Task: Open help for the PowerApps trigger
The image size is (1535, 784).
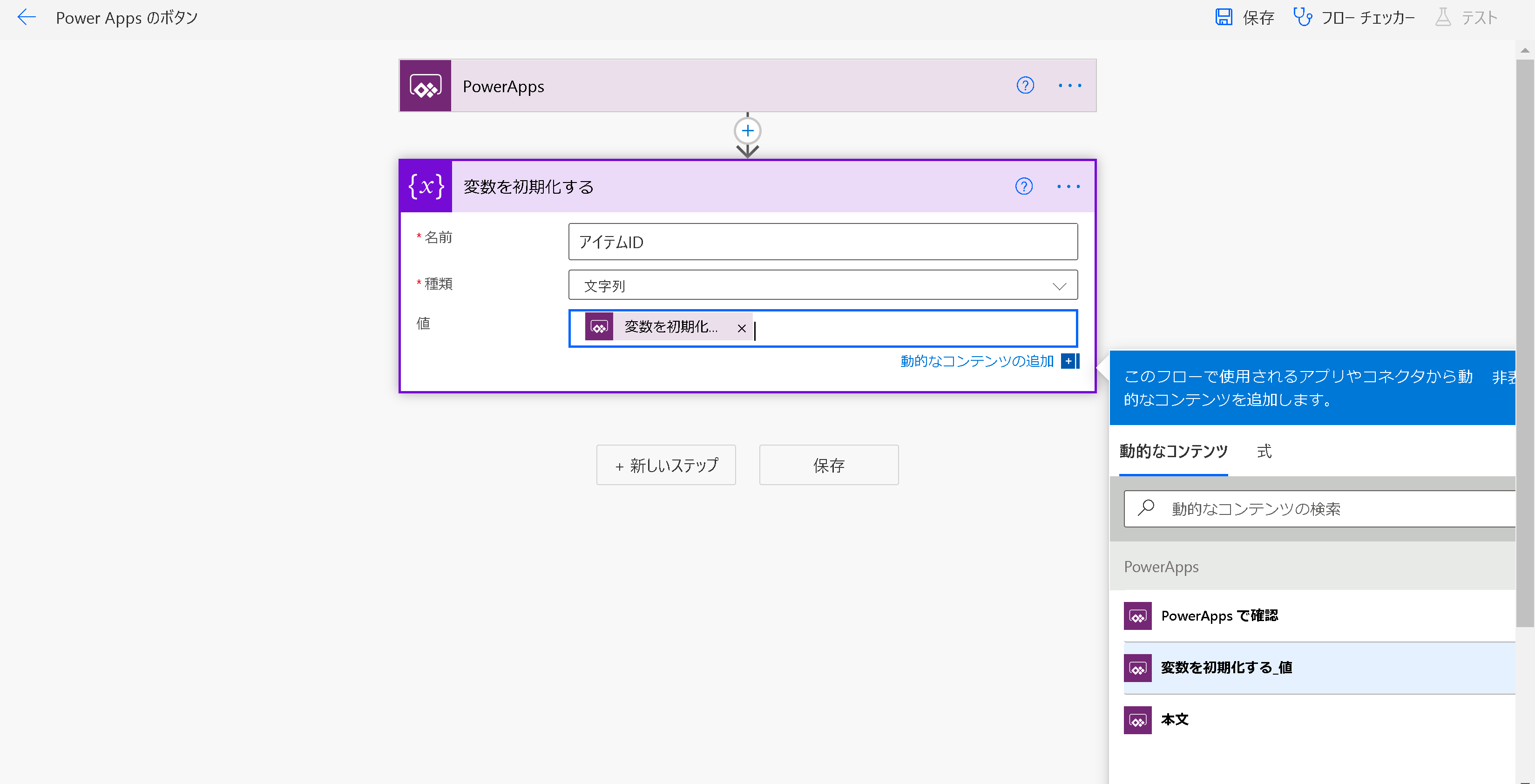Action: [x=1025, y=86]
